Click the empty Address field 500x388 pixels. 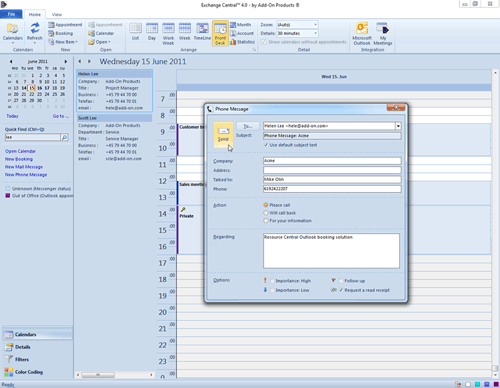(x=332, y=170)
